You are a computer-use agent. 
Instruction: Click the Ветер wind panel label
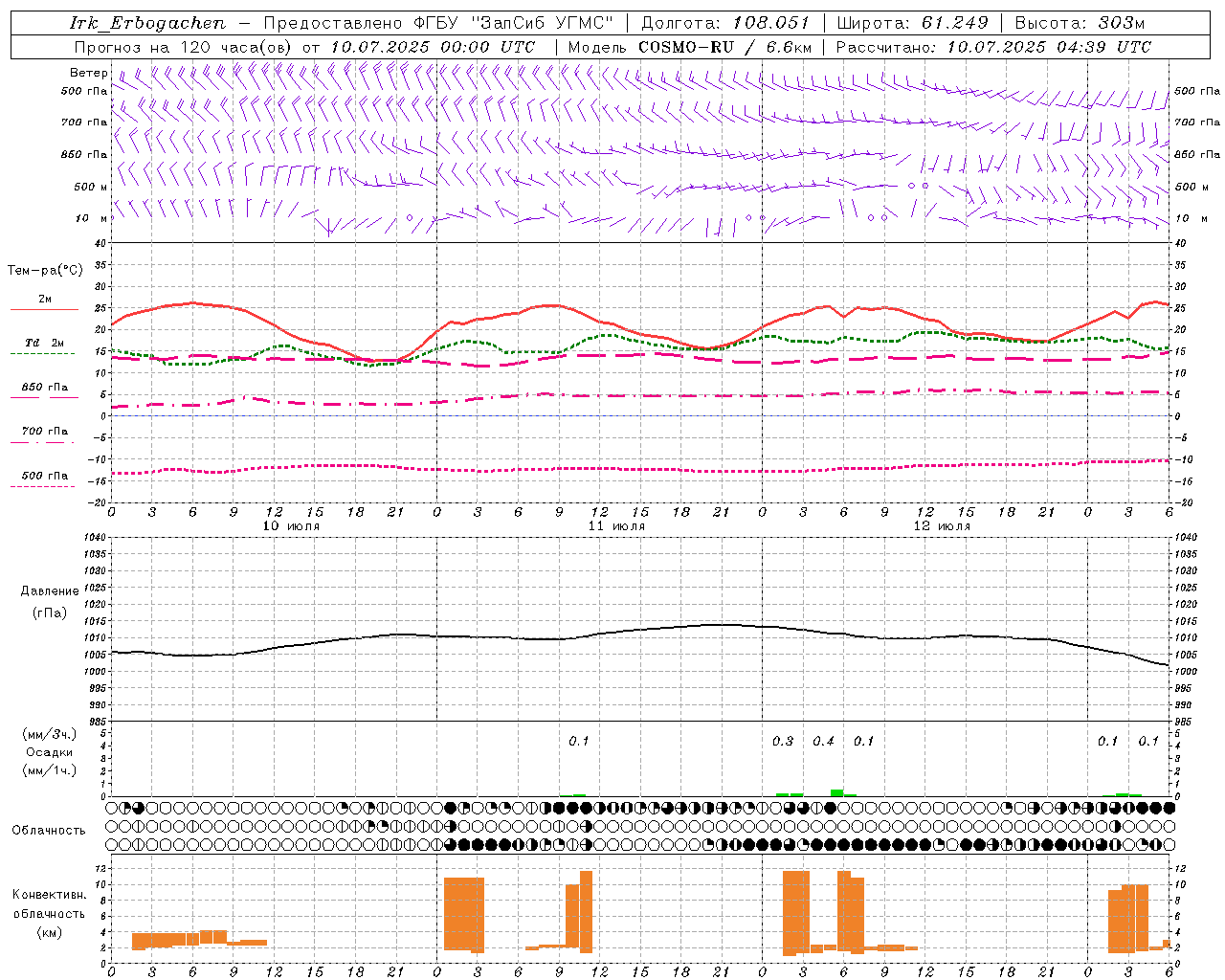pos(89,73)
